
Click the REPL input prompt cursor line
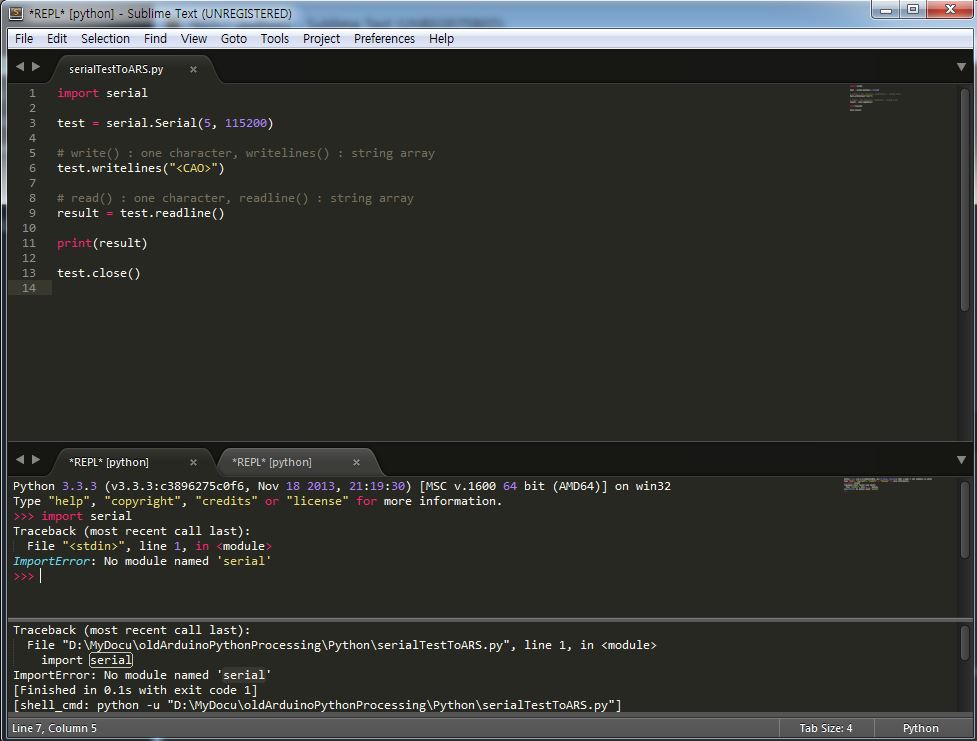click(27, 576)
